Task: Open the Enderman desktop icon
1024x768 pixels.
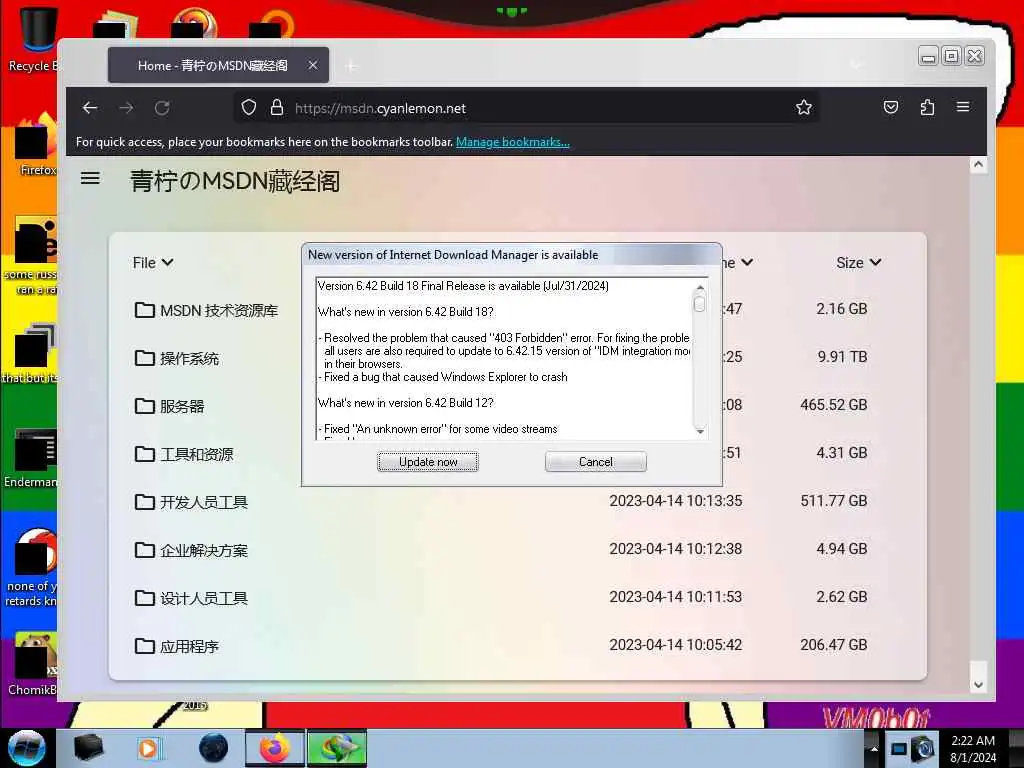Action: [x=33, y=457]
